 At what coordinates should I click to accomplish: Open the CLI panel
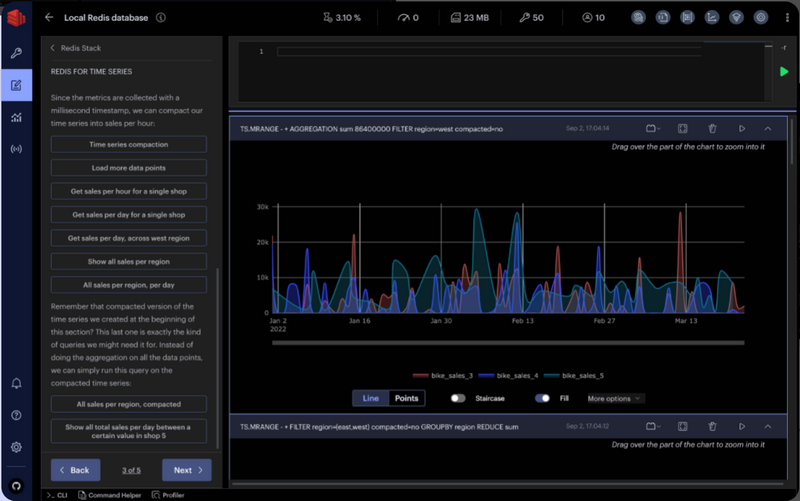click(x=57, y=495)
